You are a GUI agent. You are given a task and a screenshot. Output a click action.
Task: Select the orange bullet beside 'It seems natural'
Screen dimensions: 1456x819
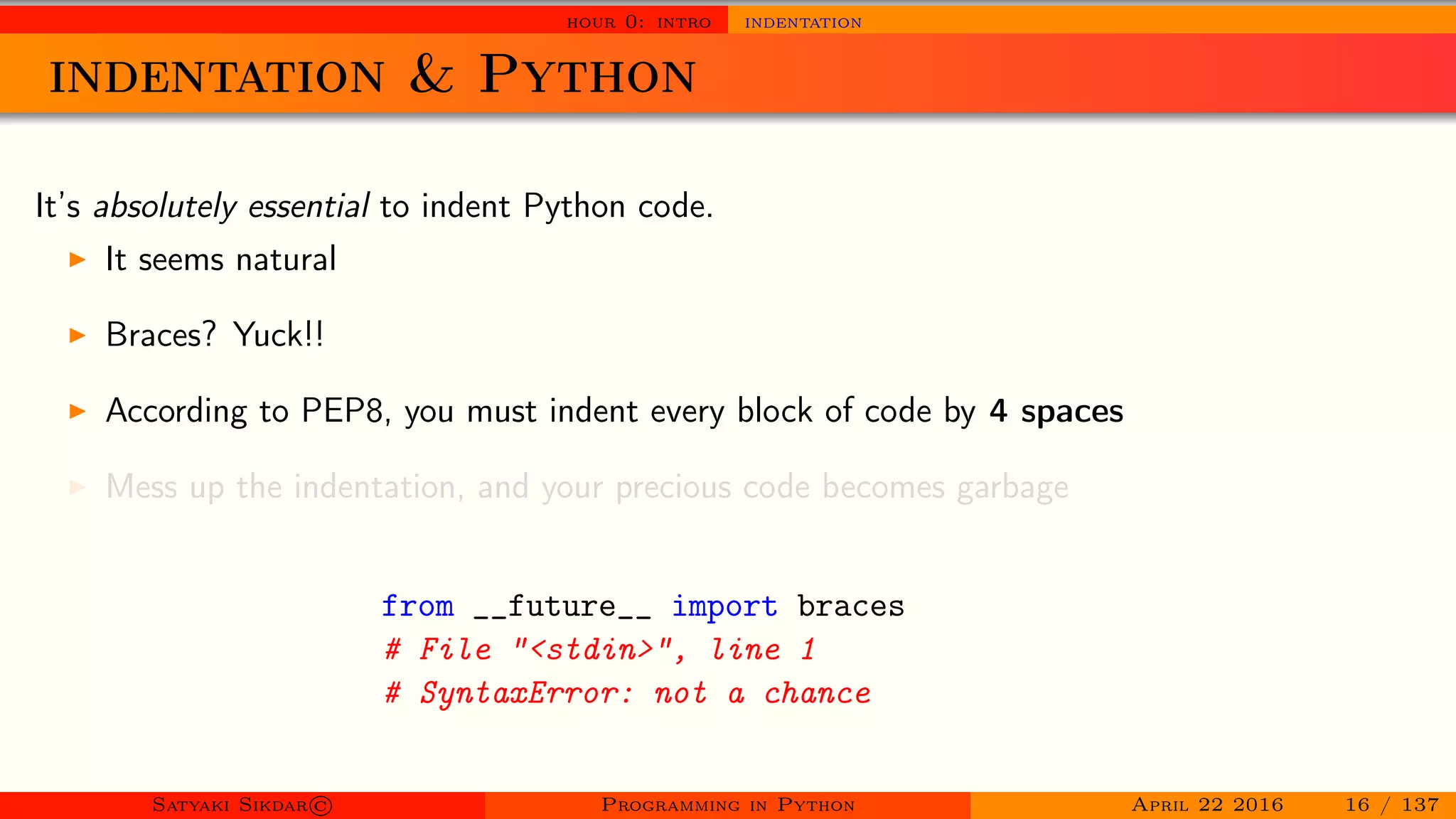(x=77, y=259)
